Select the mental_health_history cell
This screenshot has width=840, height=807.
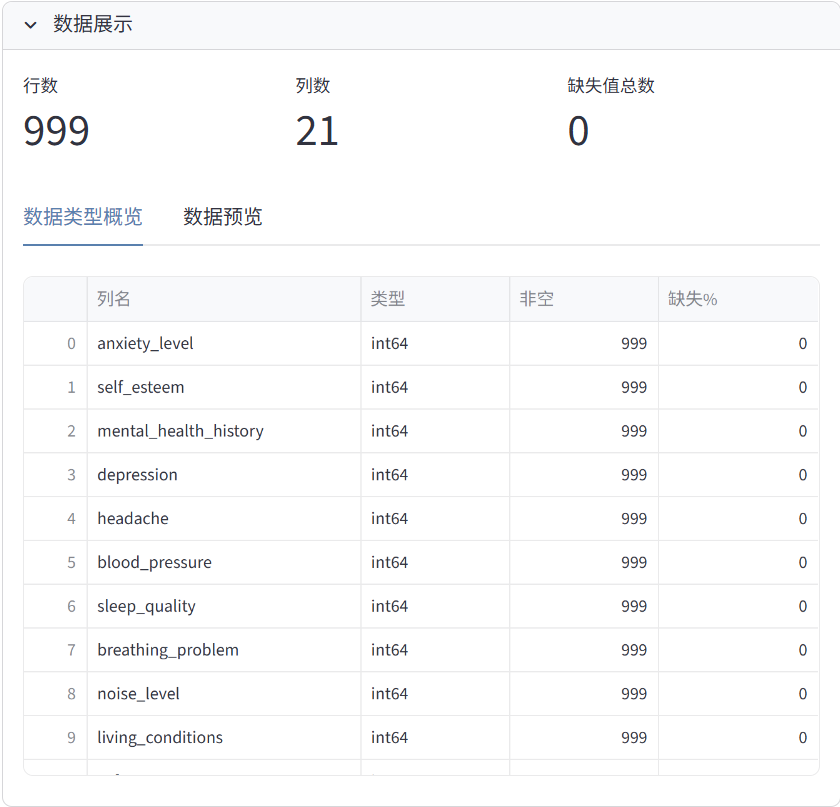tap(180, 431)
